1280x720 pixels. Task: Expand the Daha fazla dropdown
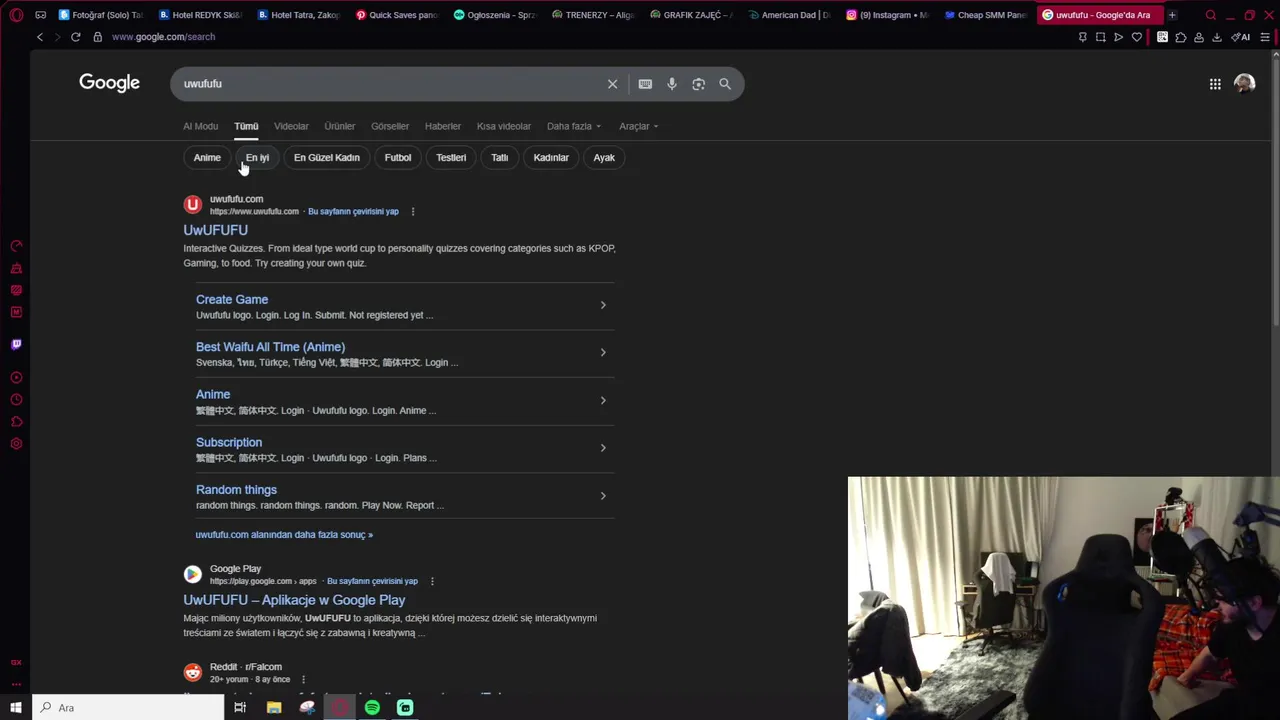574,126
